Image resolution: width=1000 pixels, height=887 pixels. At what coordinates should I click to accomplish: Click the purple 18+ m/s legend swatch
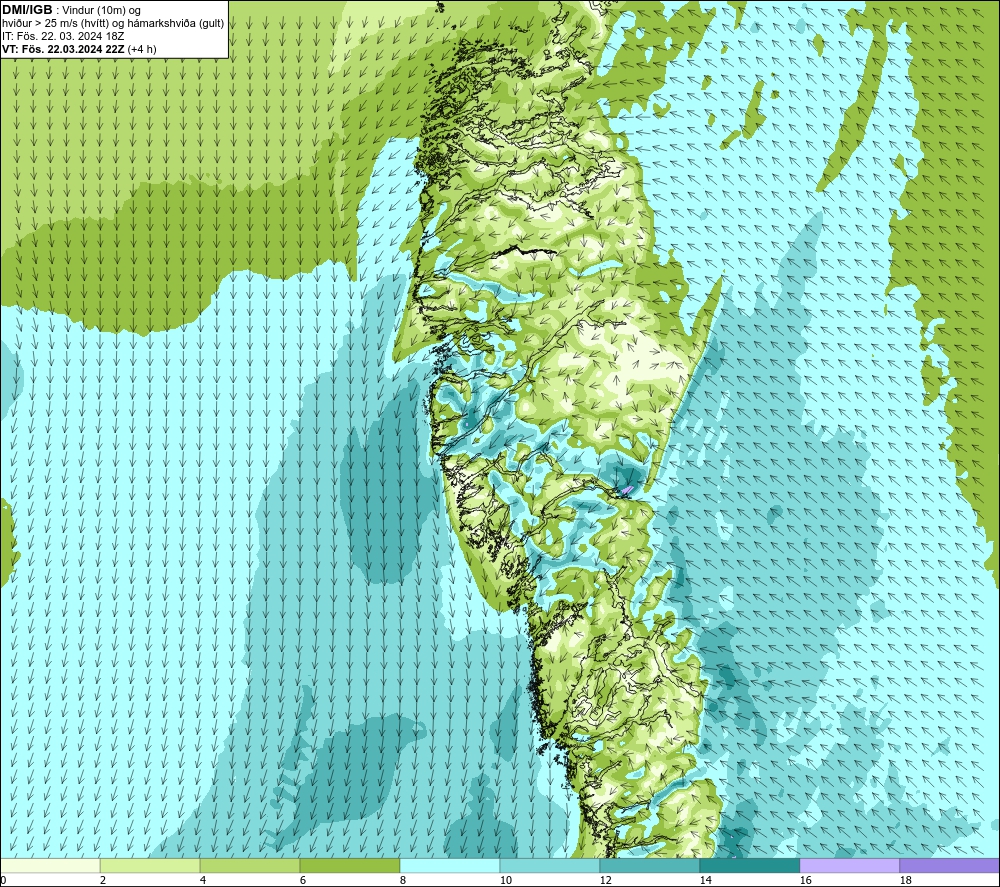[x=949, y=865]
